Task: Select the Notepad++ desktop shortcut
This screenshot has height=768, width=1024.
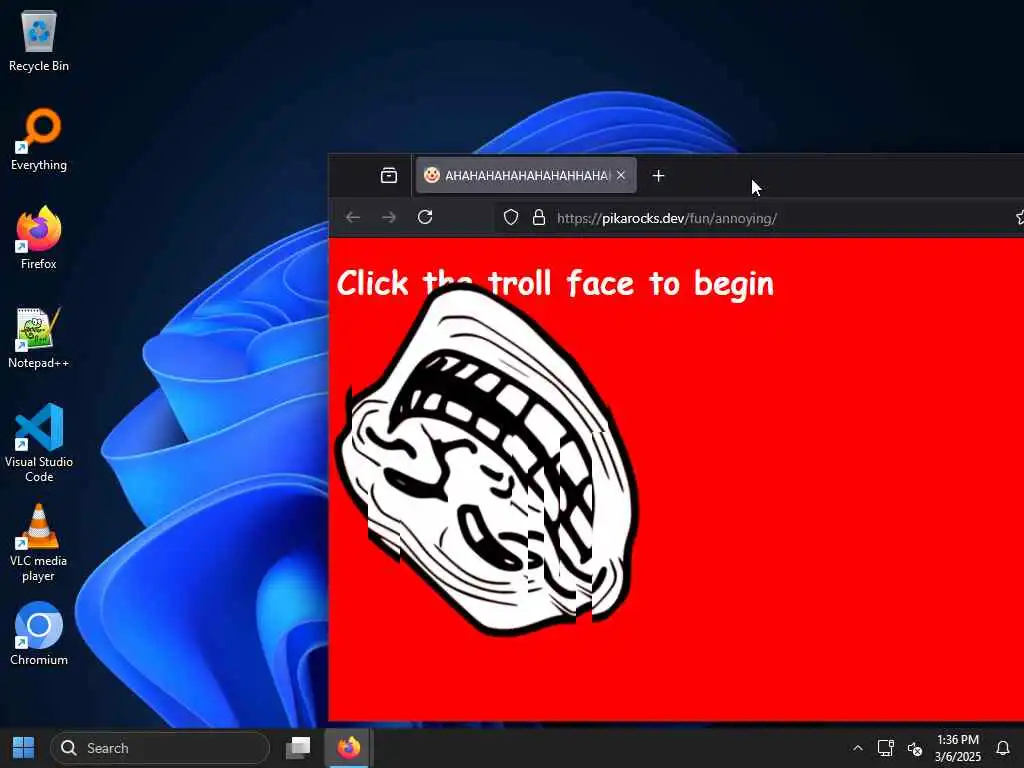Action: pyautogui.click(x=39, y=338)
